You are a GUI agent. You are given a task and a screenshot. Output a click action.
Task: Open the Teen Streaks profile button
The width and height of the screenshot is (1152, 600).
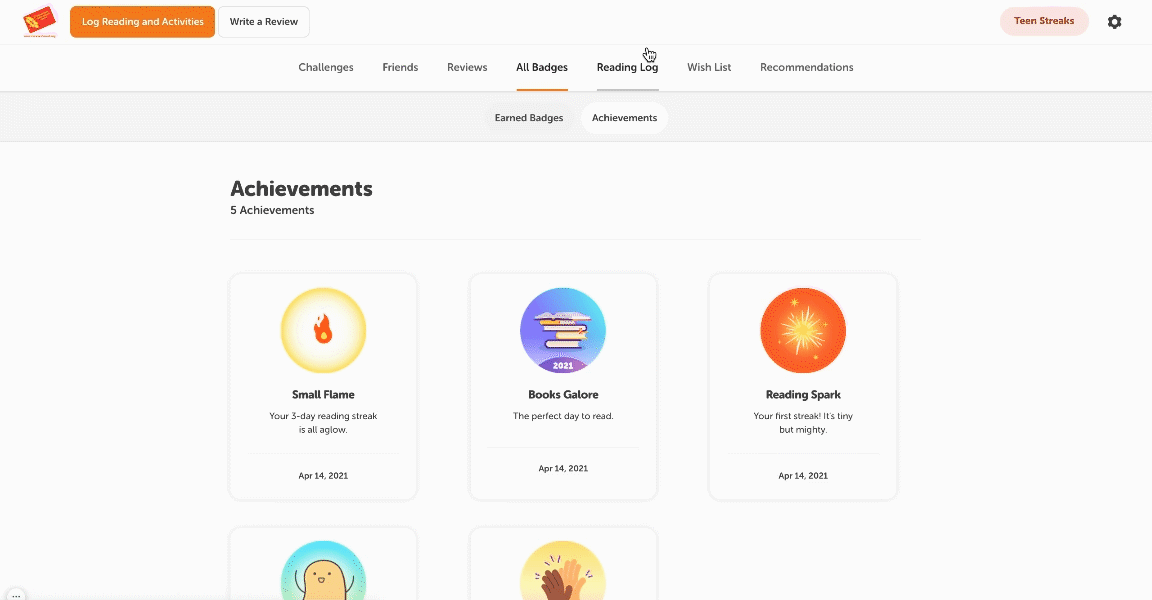click(x=1044, y=21)
